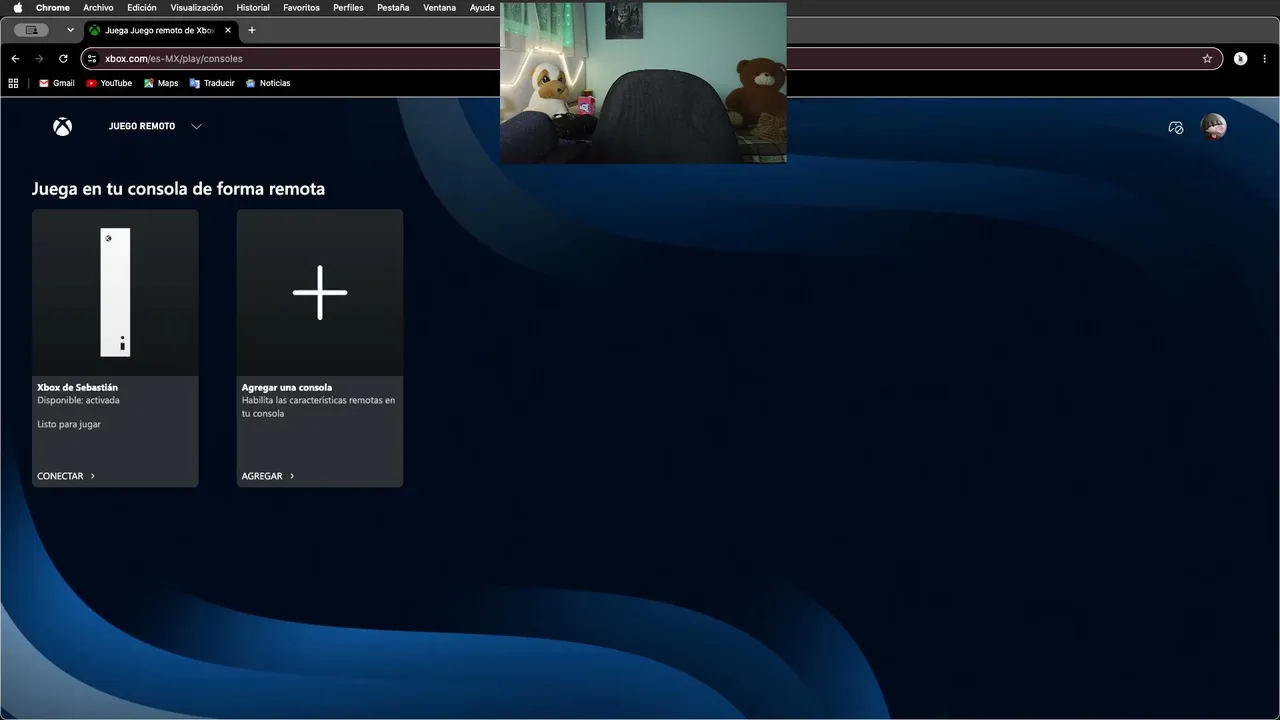Select the Juega Juego remoto de Xbox tab
The width and height of the screenshot is (1280, 720).
tap(161, 30)
